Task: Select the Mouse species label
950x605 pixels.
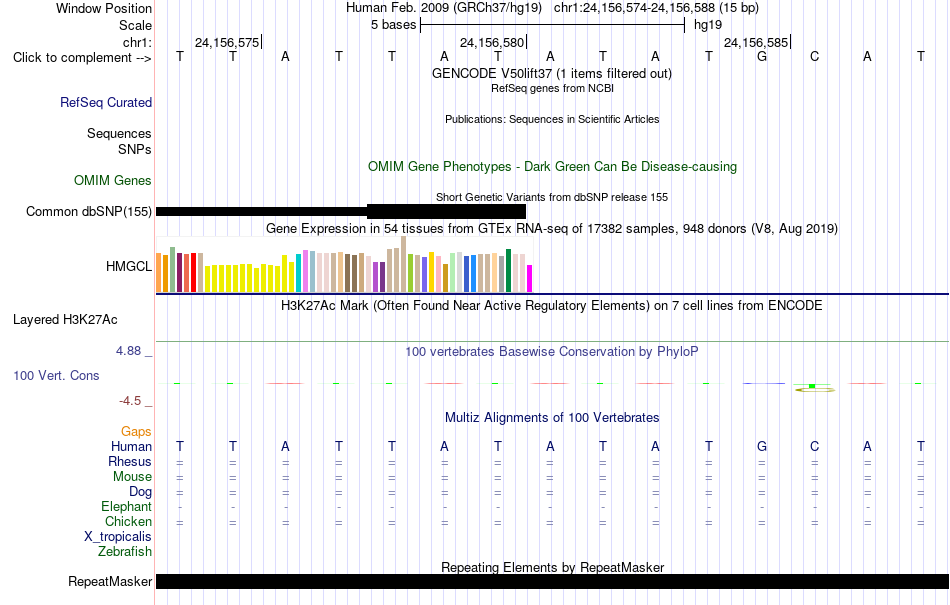Action: [x=132, y=477]
